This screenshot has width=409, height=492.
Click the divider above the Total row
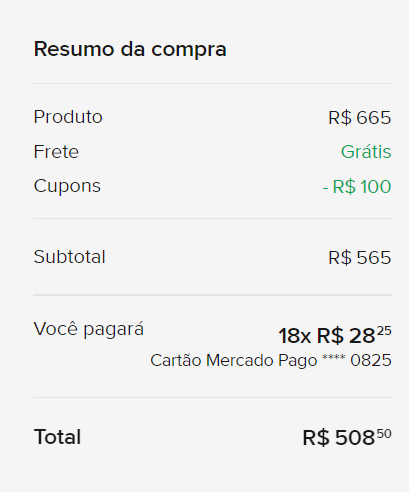pos(212,397)
